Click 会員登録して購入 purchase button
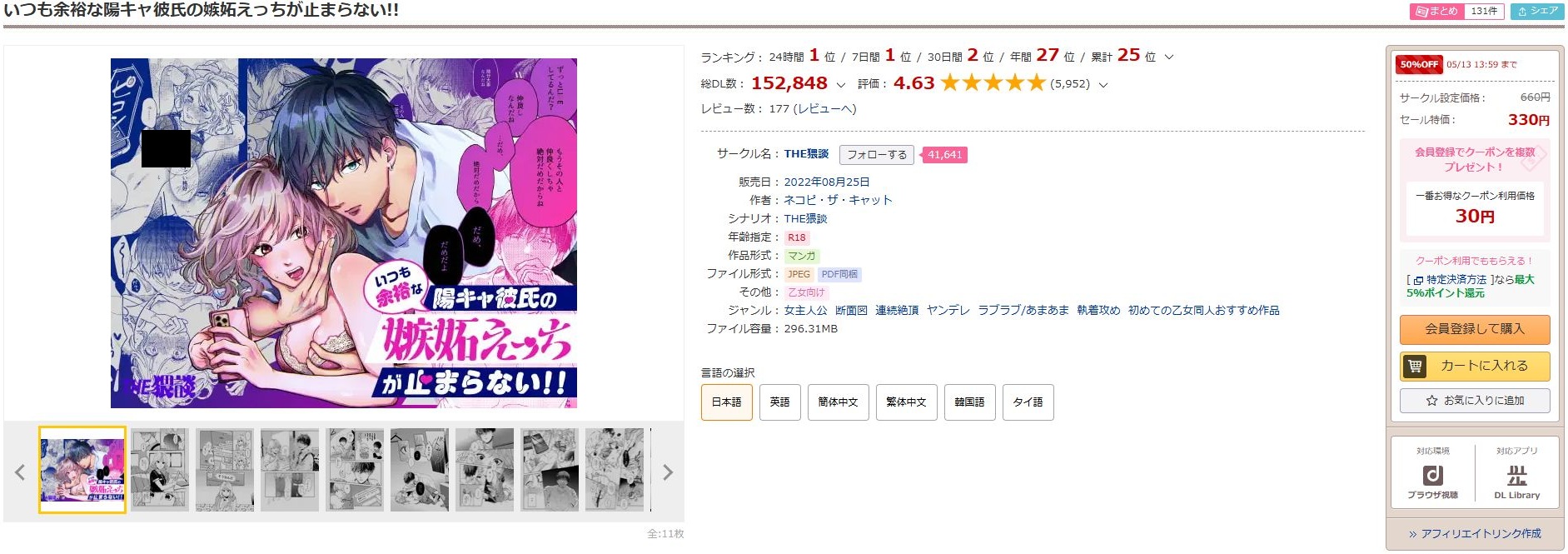 (x=1475, y=329)
